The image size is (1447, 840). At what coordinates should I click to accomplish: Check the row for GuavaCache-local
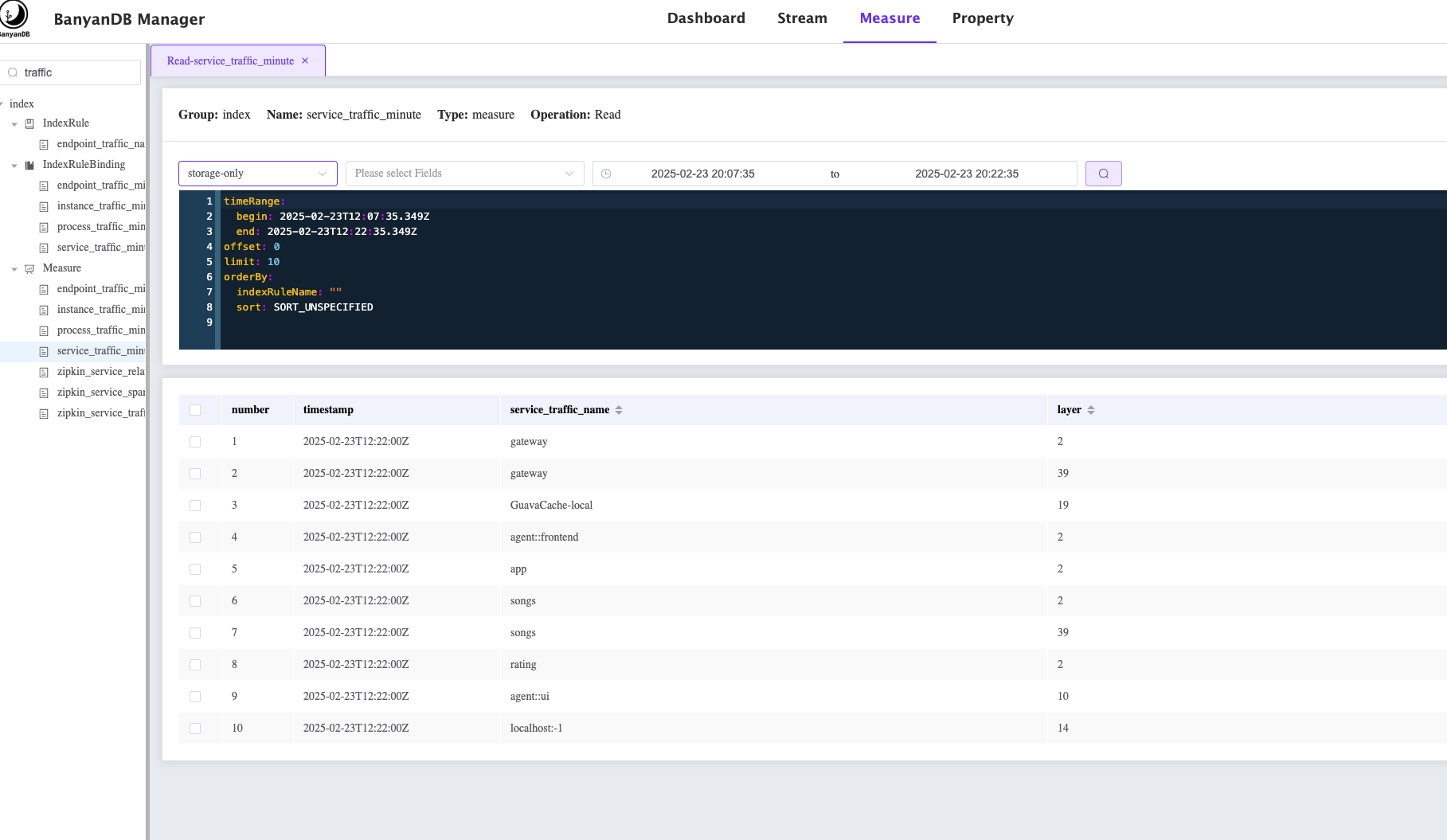pos(195,506)
